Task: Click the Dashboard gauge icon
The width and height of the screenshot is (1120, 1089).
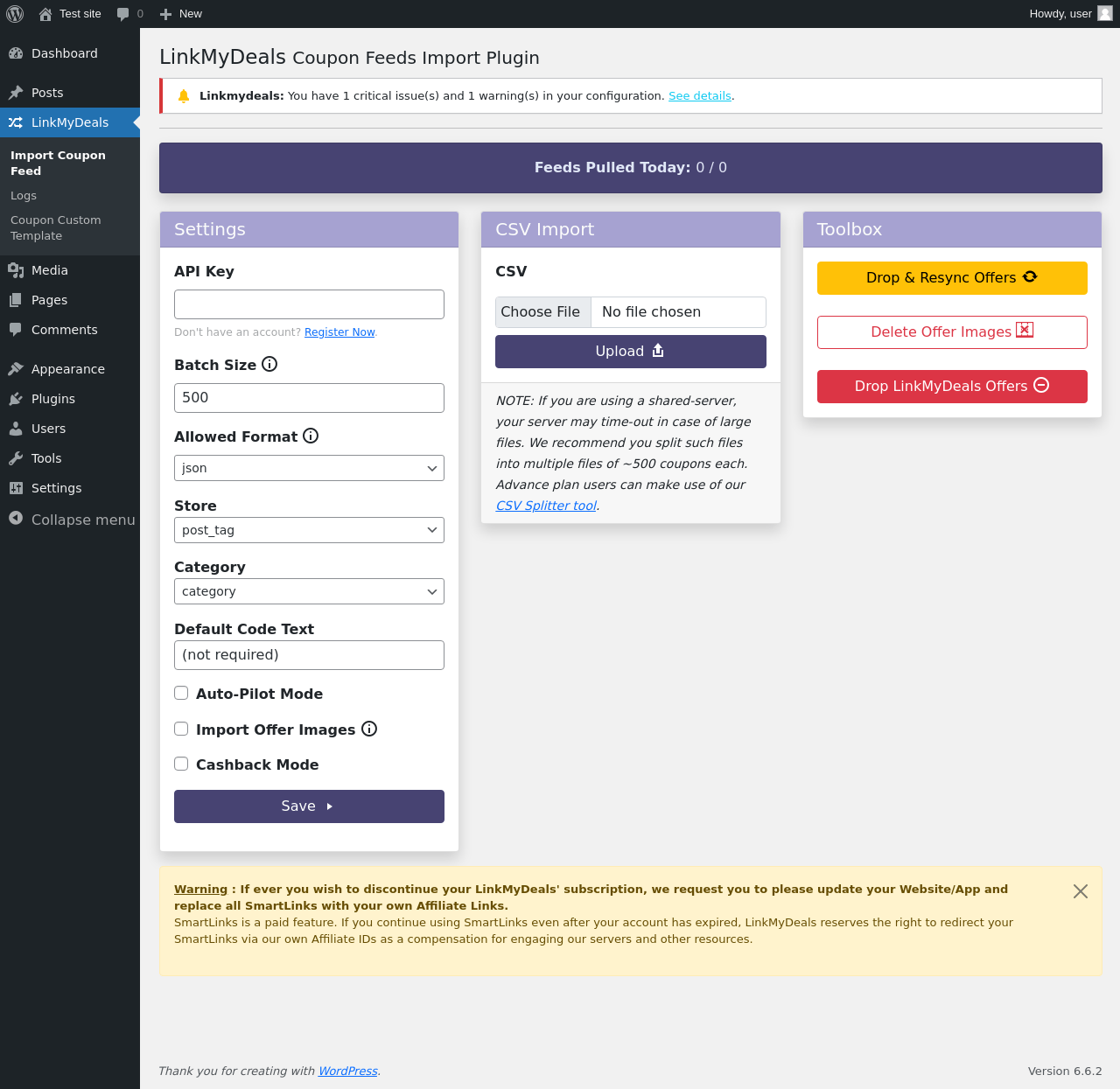Action: (x=16, y=53)
